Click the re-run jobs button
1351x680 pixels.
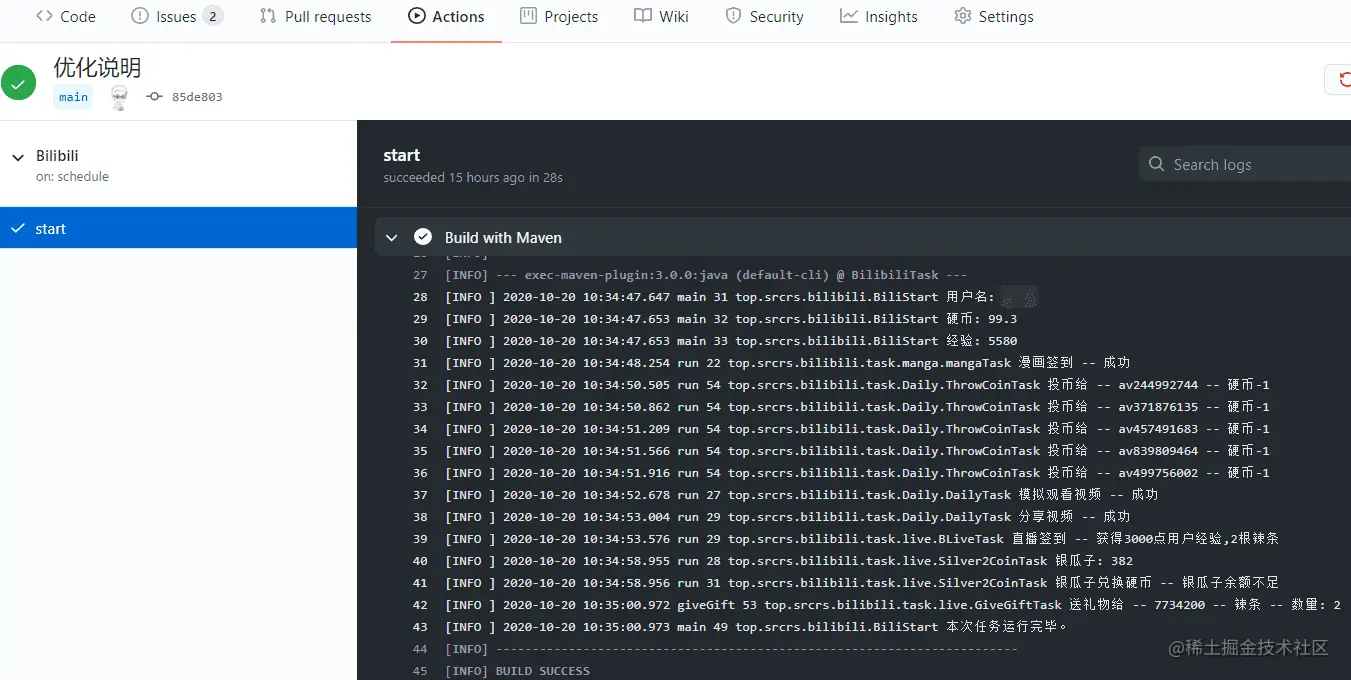(x=1338, y=80)
